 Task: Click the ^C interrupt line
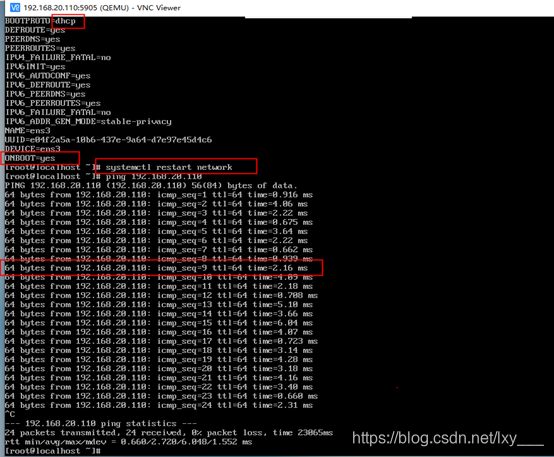10,414
